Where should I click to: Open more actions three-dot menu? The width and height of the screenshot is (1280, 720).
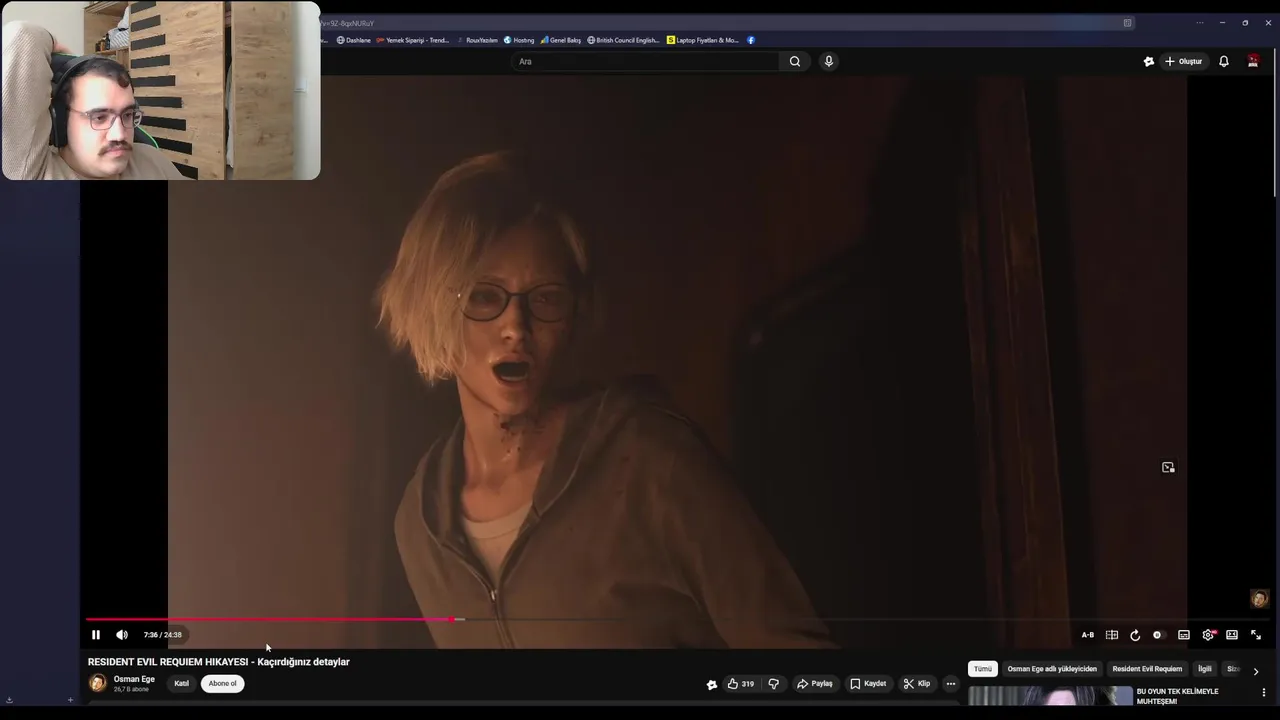(x=951, y=684)
